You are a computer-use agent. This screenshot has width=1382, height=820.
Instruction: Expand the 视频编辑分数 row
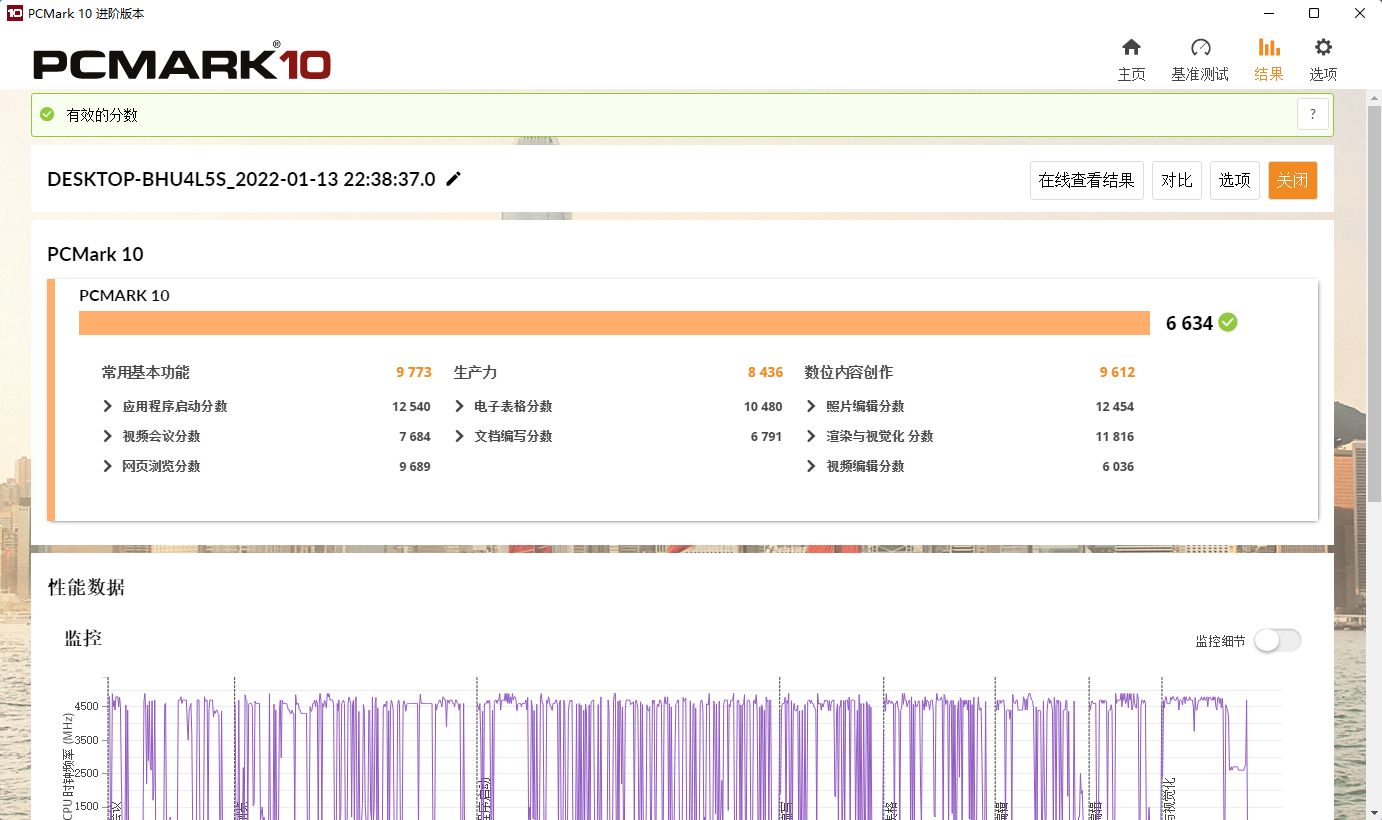pos(811,467)
